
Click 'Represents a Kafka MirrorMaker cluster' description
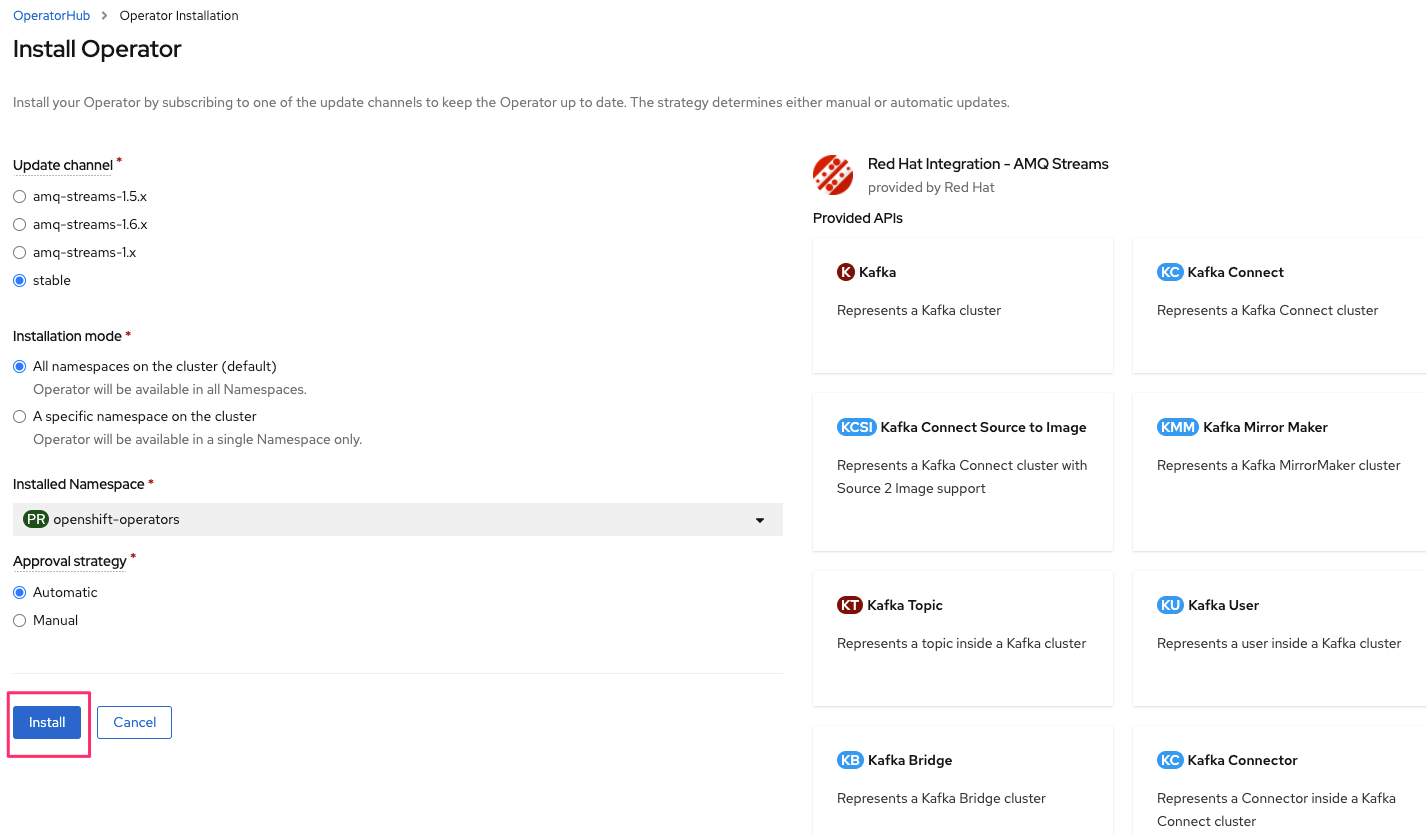(x=1278, y=465)
